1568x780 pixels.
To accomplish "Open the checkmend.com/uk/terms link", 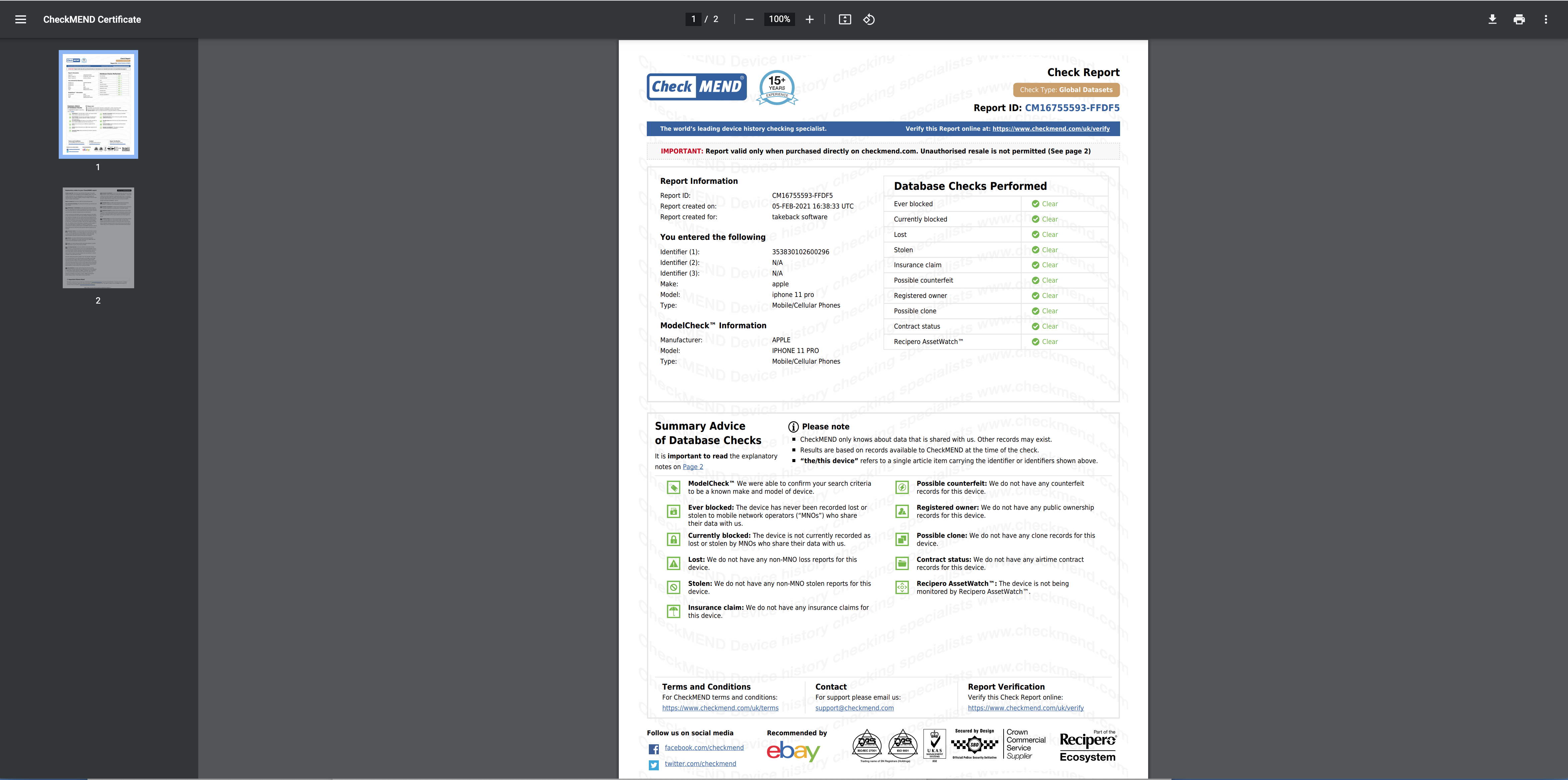I will click(x=720, y=708).
